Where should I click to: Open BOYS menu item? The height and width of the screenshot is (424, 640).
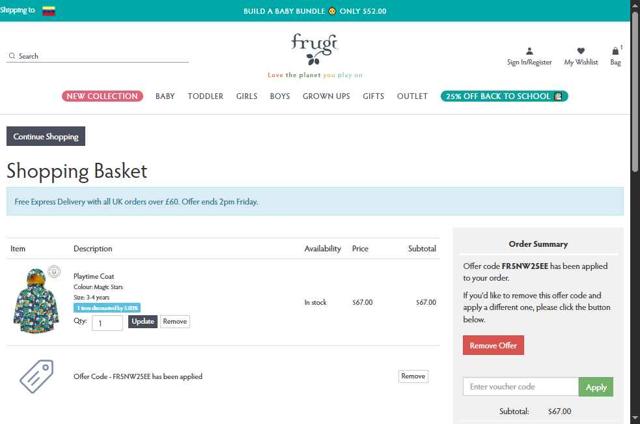click(x=280, y=96)
